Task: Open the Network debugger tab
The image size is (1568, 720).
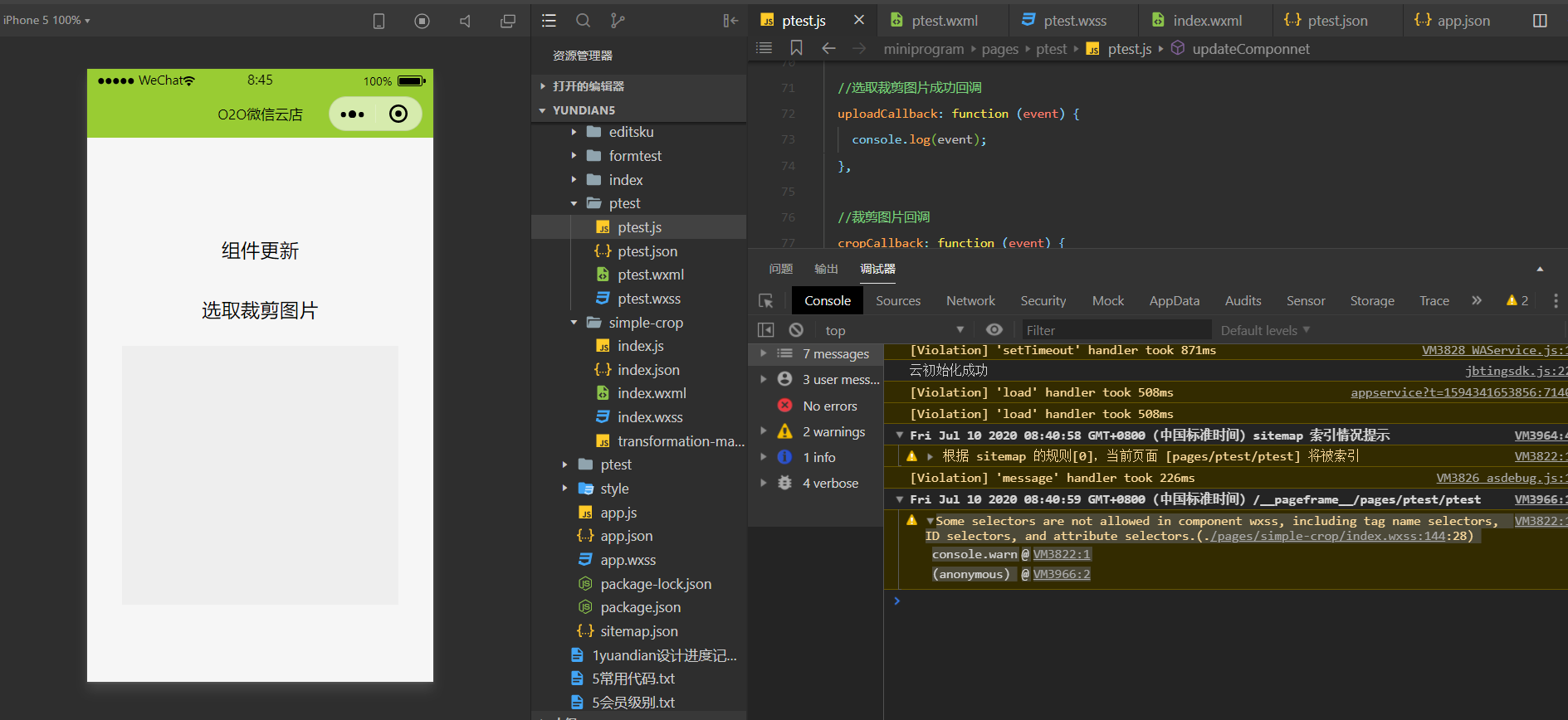Action: pyautogui.click(x=970, y=301)
